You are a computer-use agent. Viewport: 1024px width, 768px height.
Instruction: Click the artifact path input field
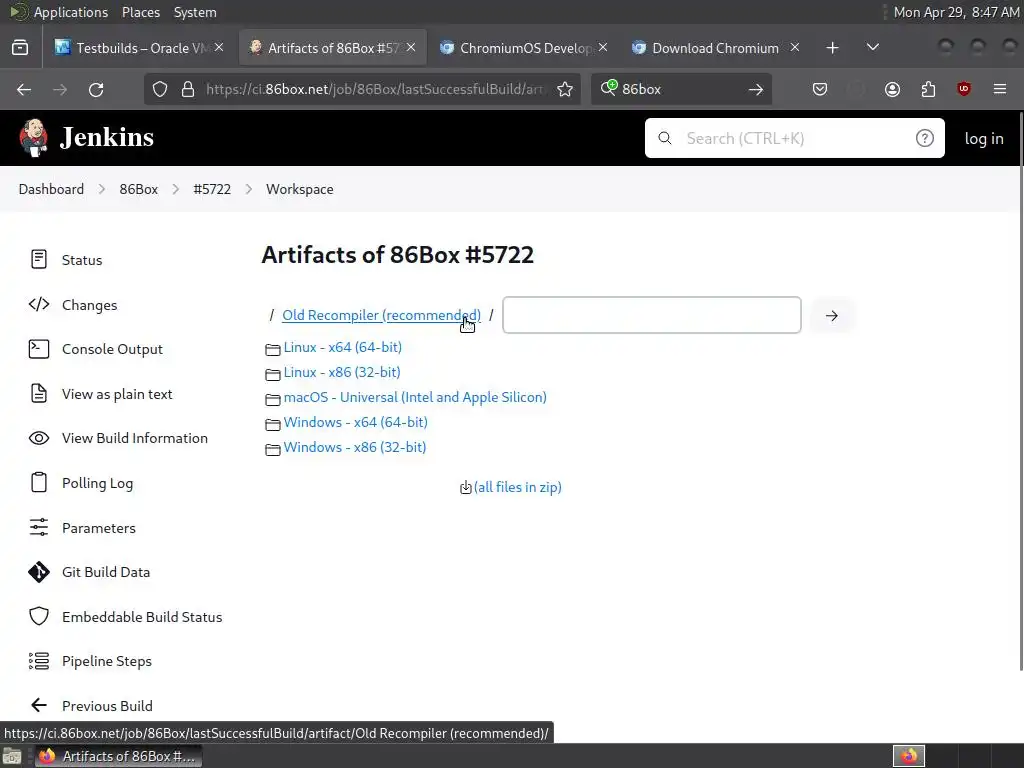point(652,315)
